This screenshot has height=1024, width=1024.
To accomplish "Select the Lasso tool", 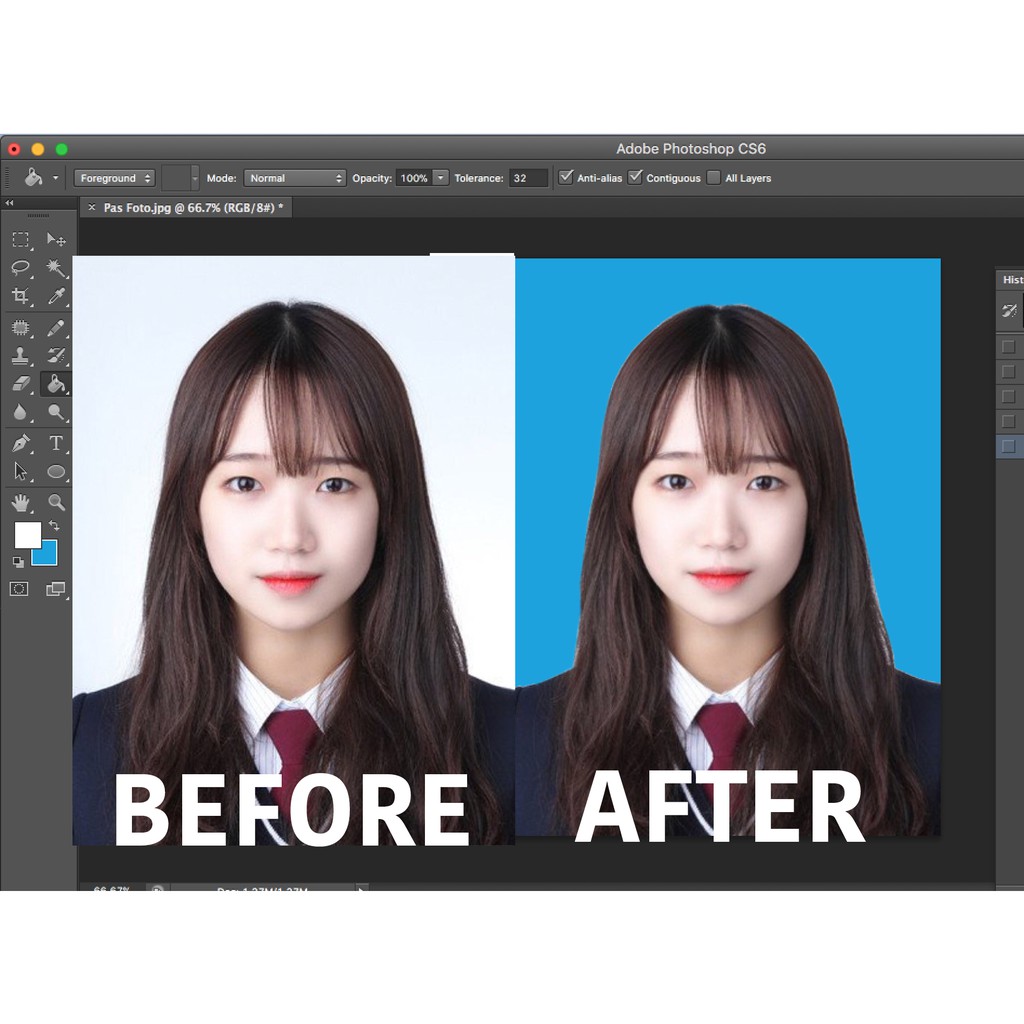I will (22, 268).
